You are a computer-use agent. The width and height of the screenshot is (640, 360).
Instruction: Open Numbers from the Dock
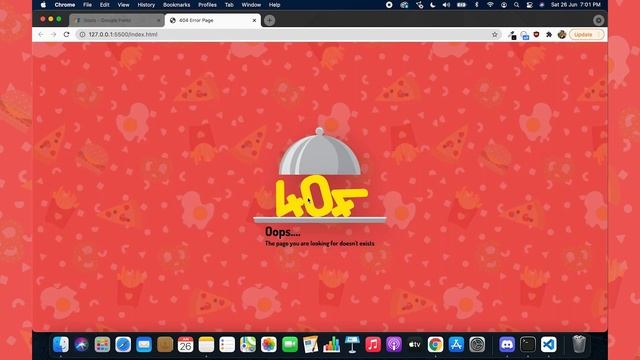331,344
